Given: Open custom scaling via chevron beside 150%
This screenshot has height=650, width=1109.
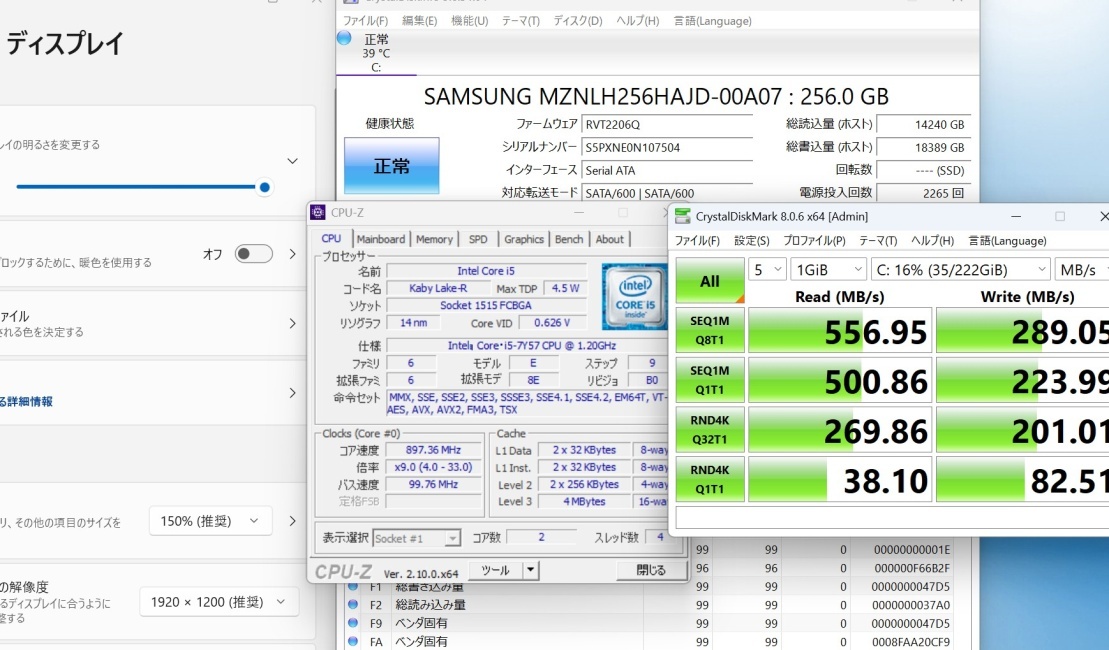Looking at the screenshot, I should coord(292,521).
